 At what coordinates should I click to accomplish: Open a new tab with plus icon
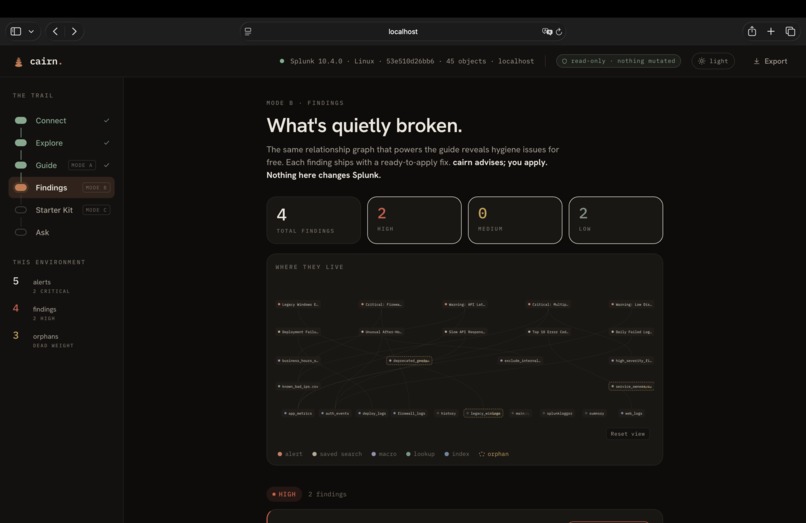[771, 31]
